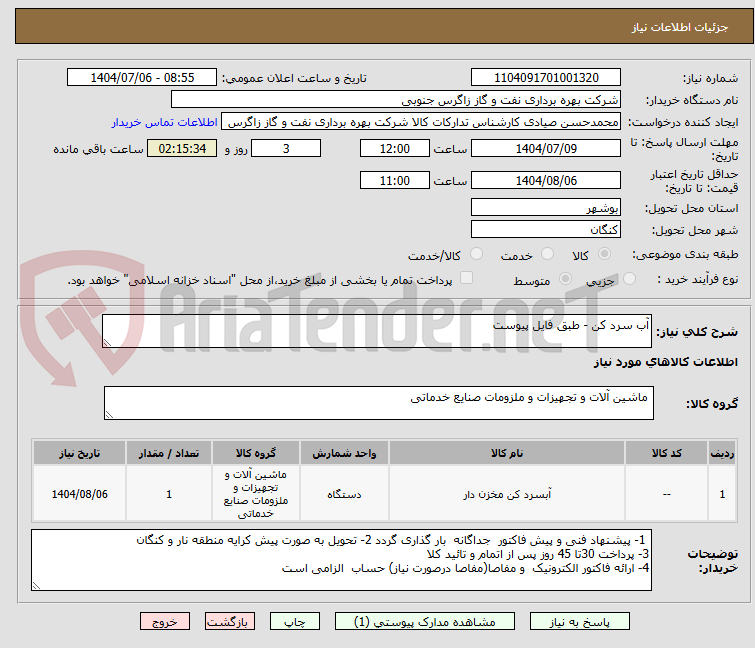The width and height of the screenshot is (755, 648).
Task: Click the delivery city field کنگان
Action: point(546,229)
